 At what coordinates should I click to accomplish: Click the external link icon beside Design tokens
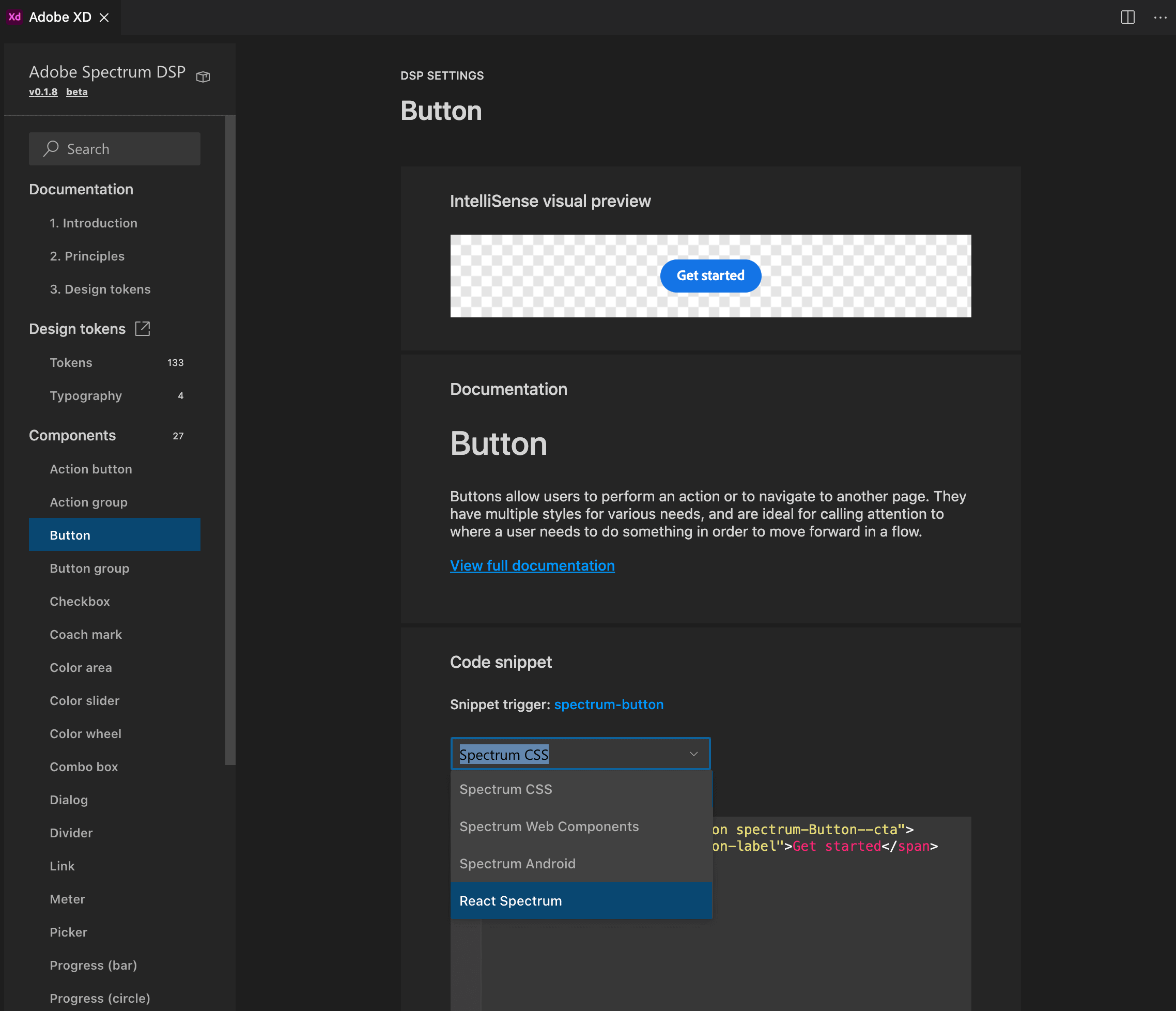[143, 329]
